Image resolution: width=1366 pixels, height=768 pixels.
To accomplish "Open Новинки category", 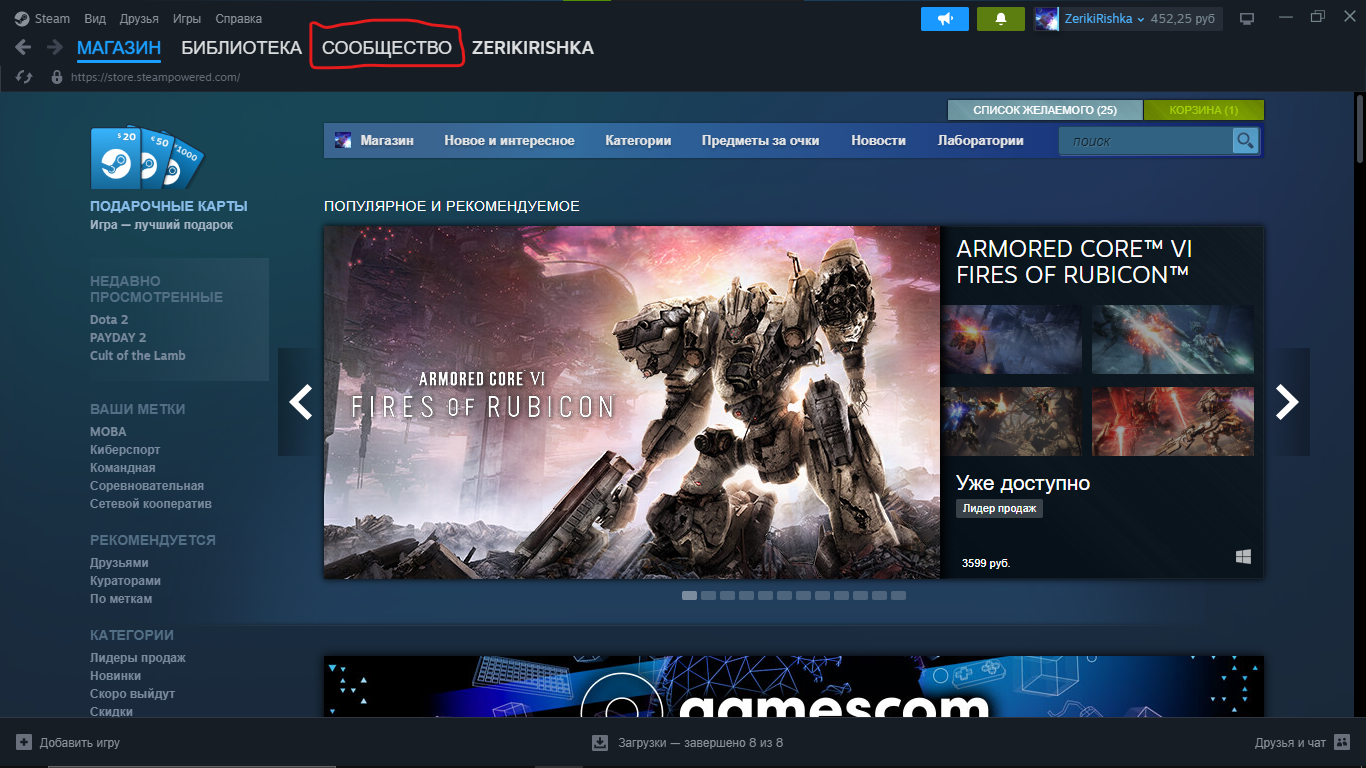I will [115, 676].
